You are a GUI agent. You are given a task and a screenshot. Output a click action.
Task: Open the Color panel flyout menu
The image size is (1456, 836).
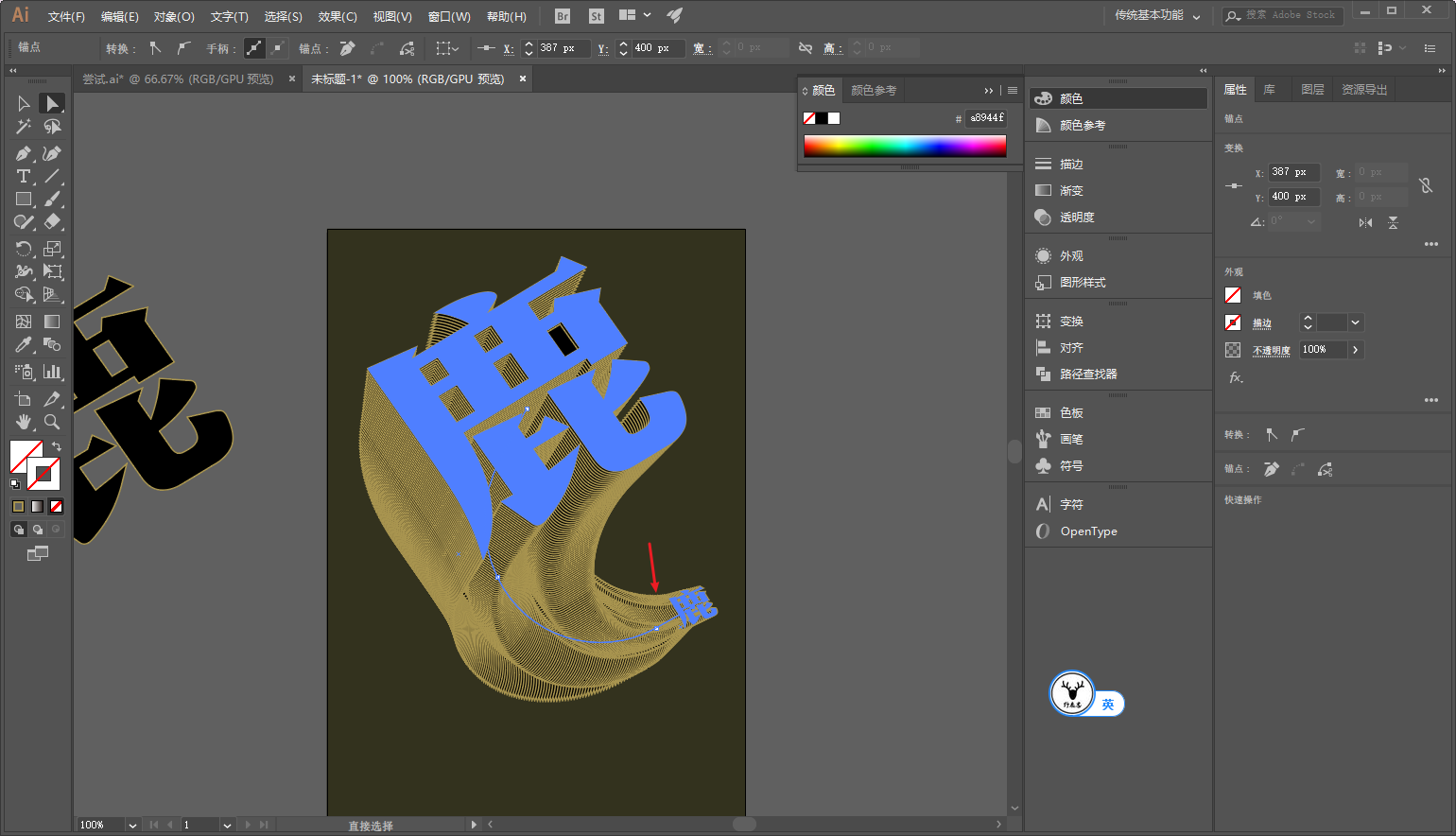pos(1013,91)
